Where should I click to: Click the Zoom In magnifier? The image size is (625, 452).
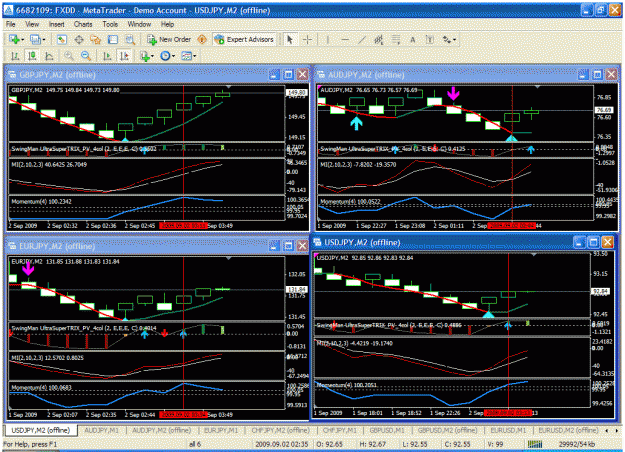69,56
